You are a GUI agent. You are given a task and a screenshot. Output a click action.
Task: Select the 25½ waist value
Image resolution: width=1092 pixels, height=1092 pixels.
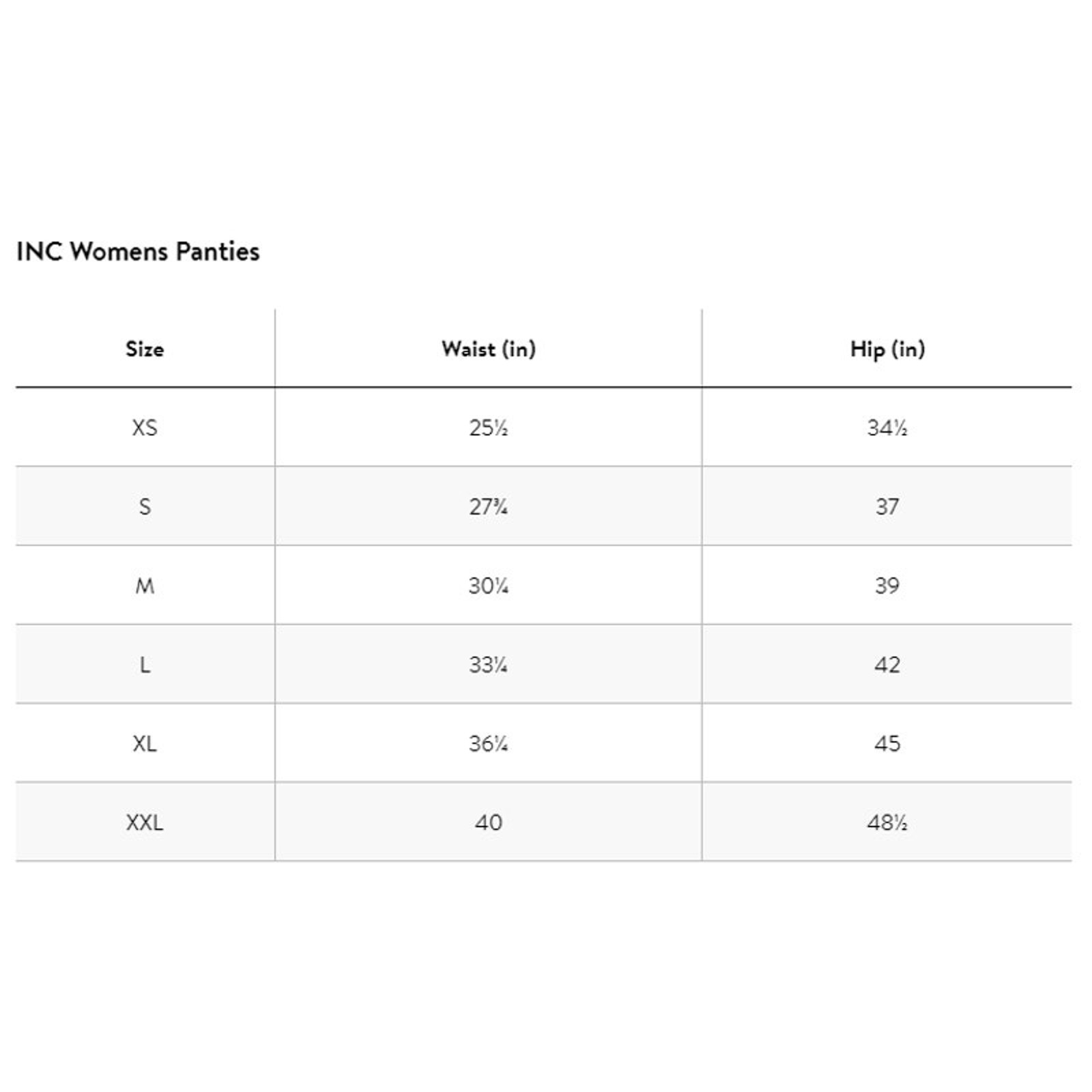click(489, 428)
